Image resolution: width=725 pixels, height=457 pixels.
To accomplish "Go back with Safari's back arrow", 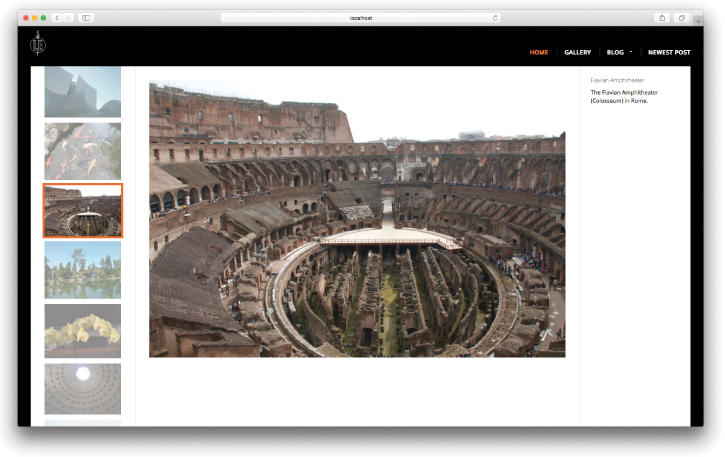I will (x=57, y=18).
